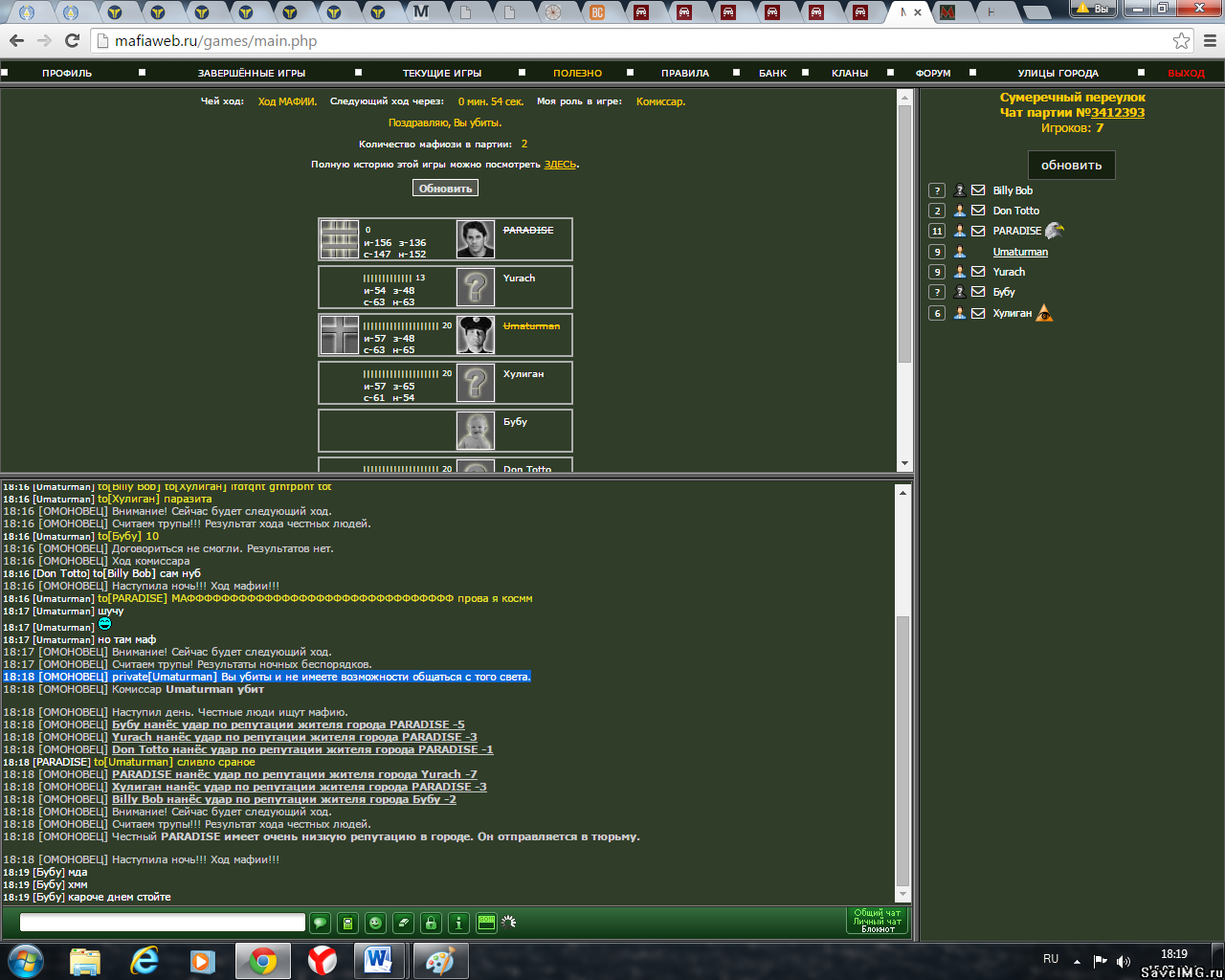Viewport: 1225px width, 980px height.
Task: Open Chrome menu hamburger button
Action: click(1210, 41)
